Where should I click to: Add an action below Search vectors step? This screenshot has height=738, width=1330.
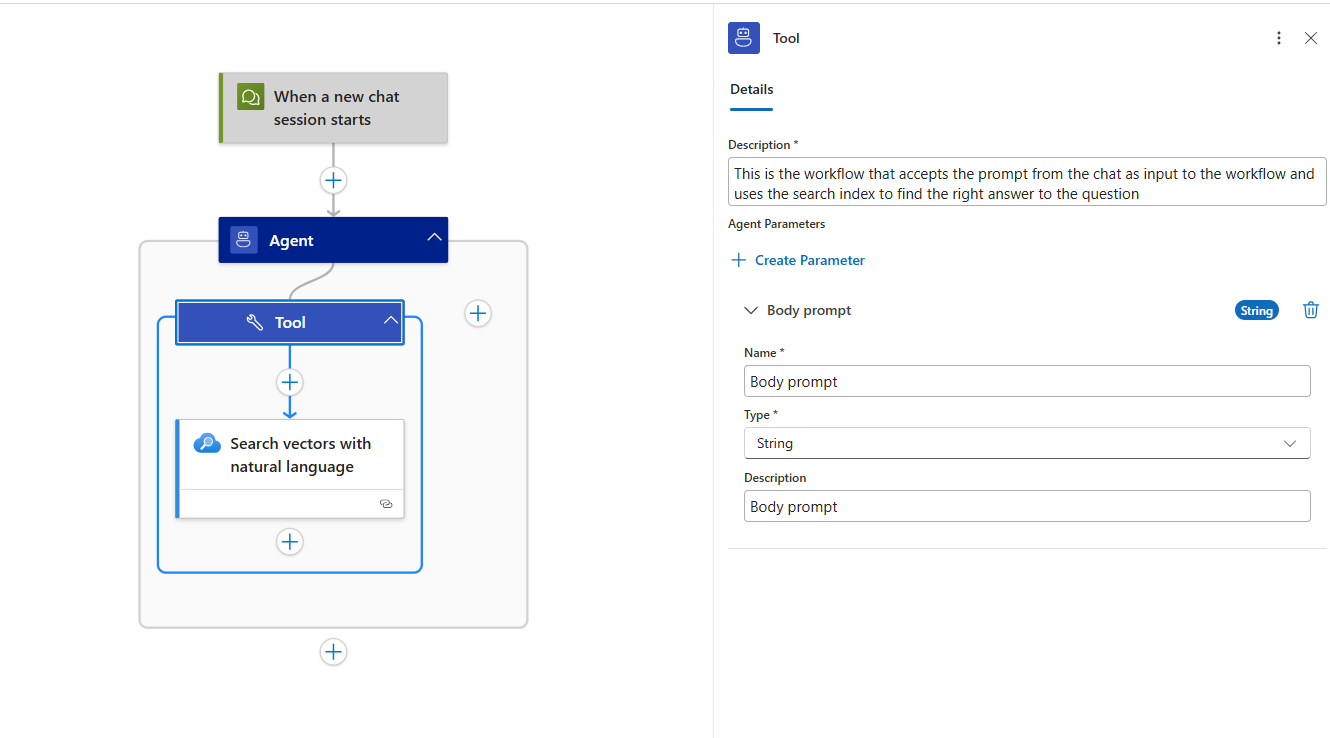click(x=290, y=542)
